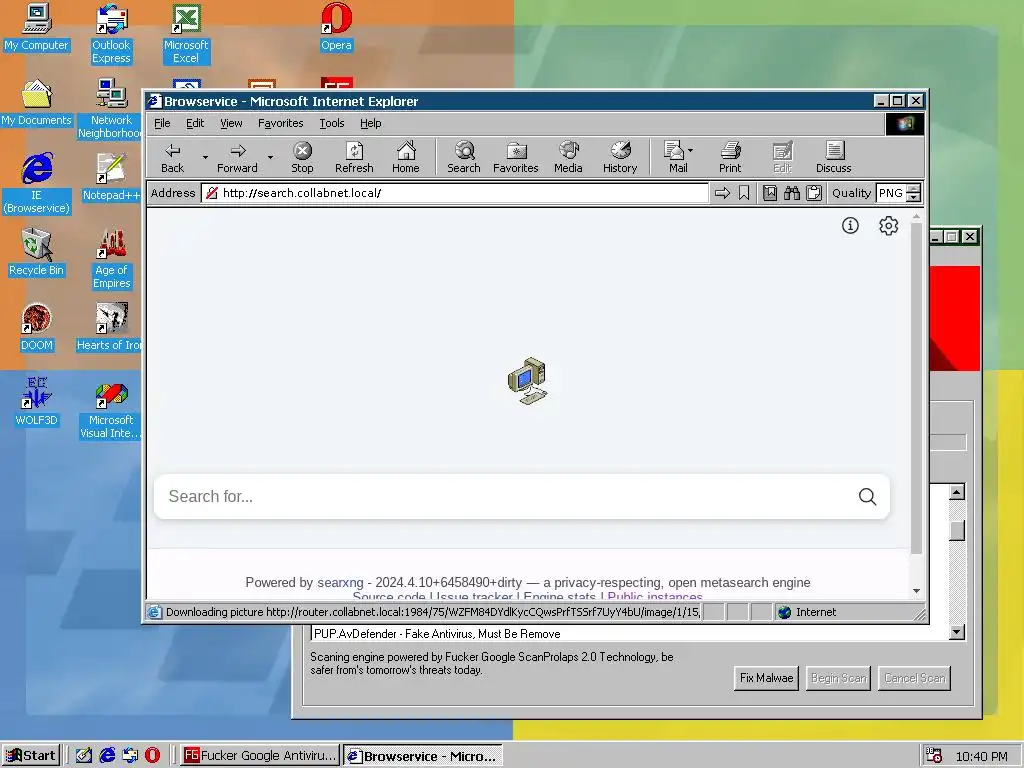
Task: Click the computer logo on search page
Action: (x=528, y=381)
